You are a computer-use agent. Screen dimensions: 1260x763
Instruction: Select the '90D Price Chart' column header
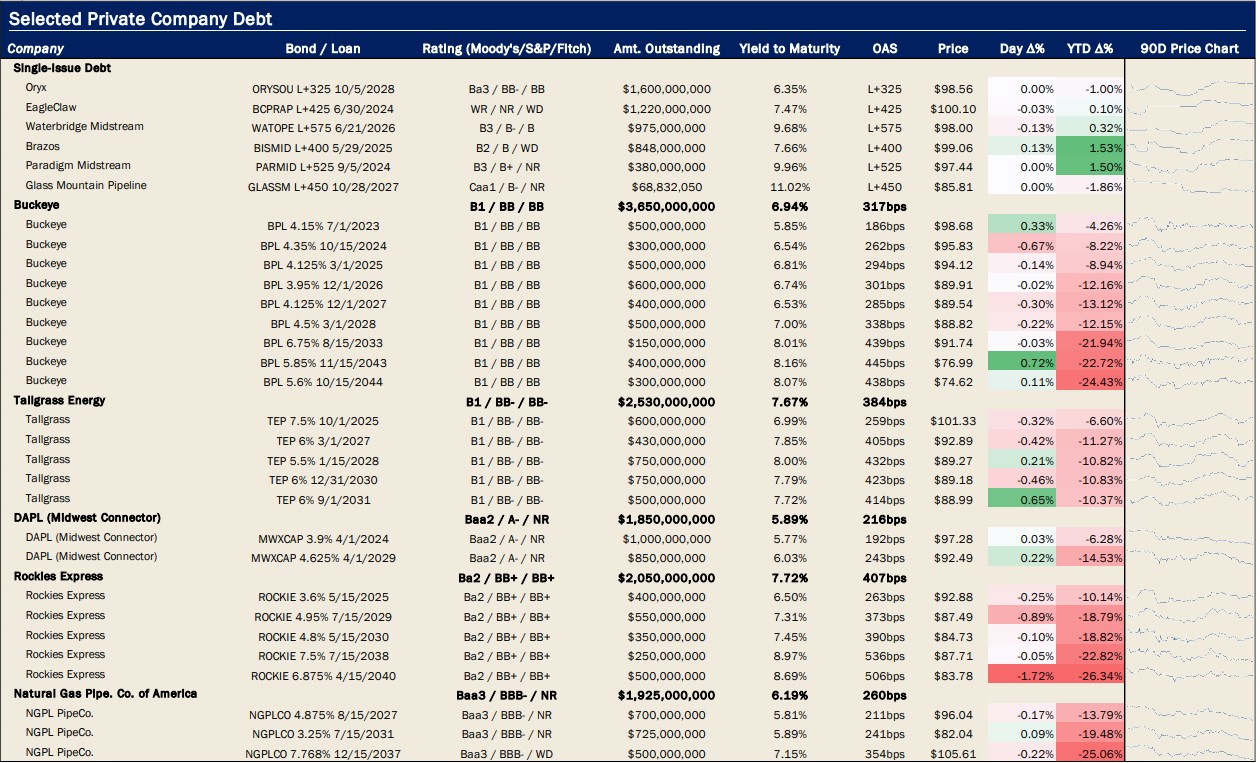click(1189, 48)
